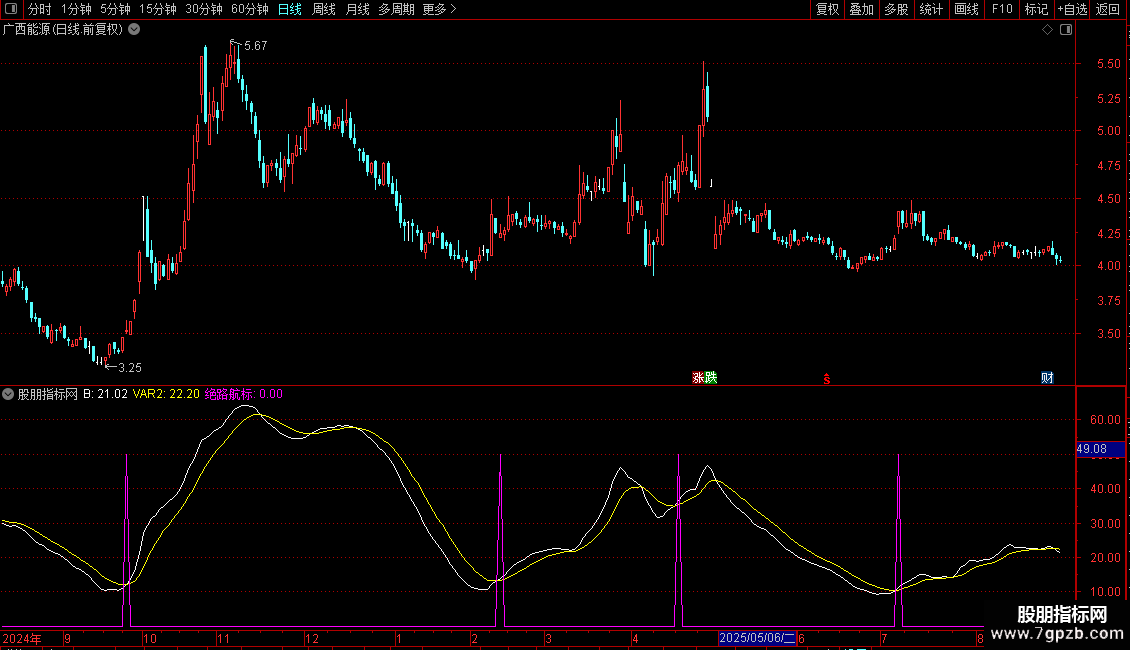Expand the 广西能源 chart title dropdown
The width and height of the screenshot is (1130, 650).
pyautogui.click(x=134, y=30)
